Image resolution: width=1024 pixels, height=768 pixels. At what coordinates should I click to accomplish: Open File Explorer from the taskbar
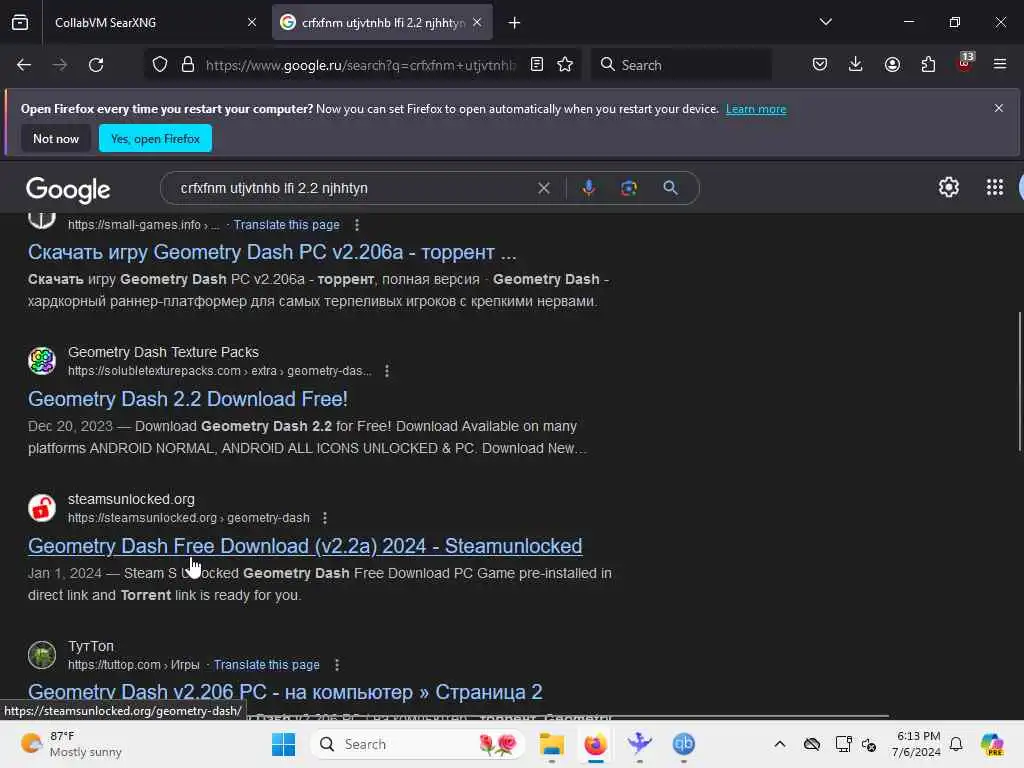point(551,744)
